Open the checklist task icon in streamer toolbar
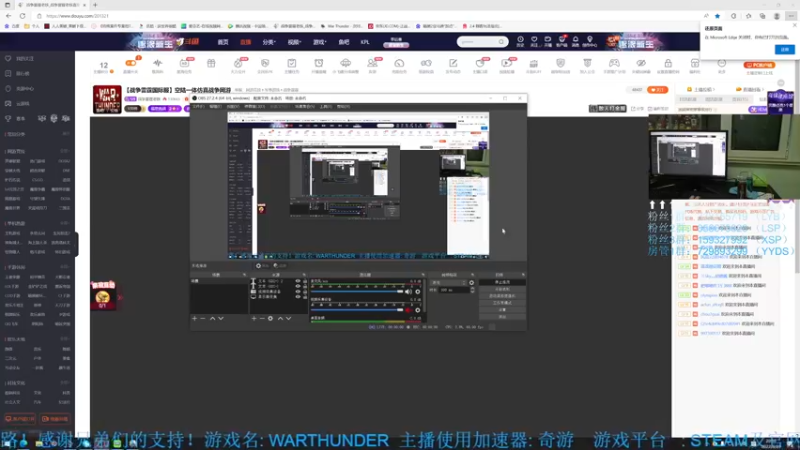Viewport: 800px width, 450px height. point(291,63)
